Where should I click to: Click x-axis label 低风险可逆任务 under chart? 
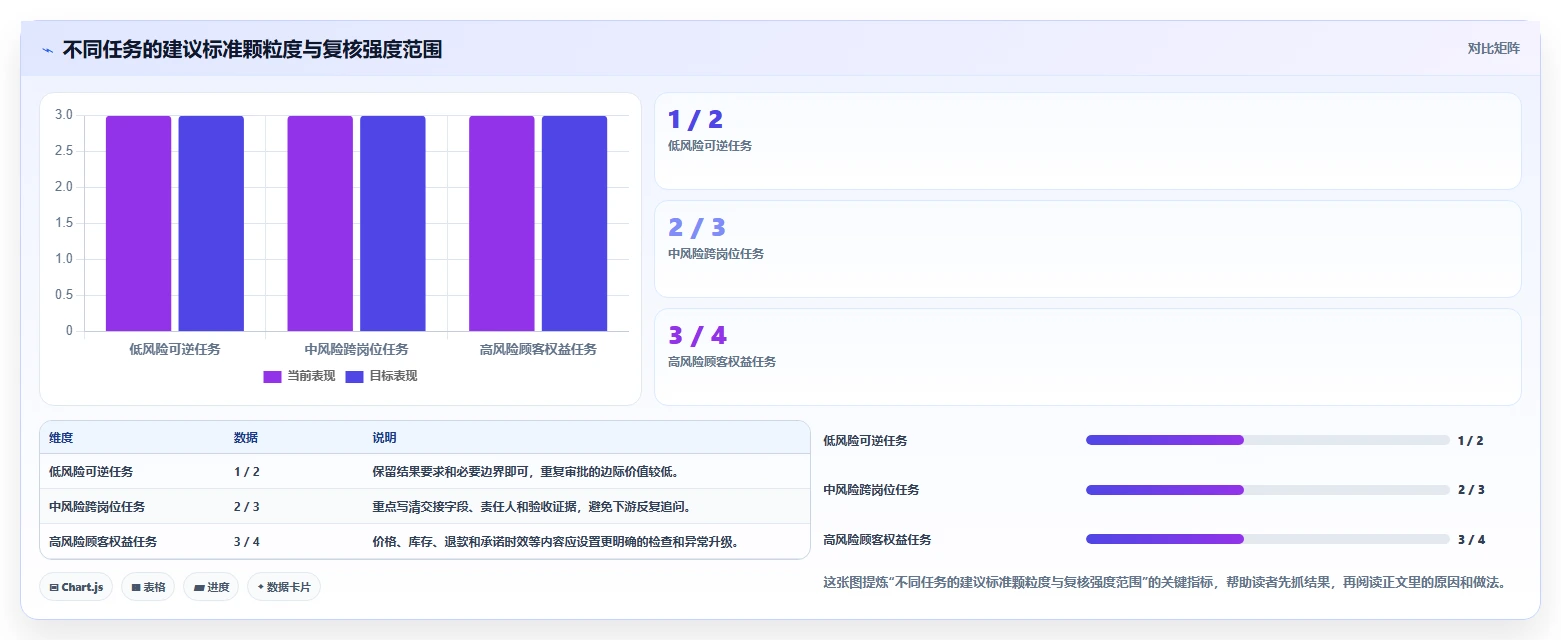[x=175, y=350]
